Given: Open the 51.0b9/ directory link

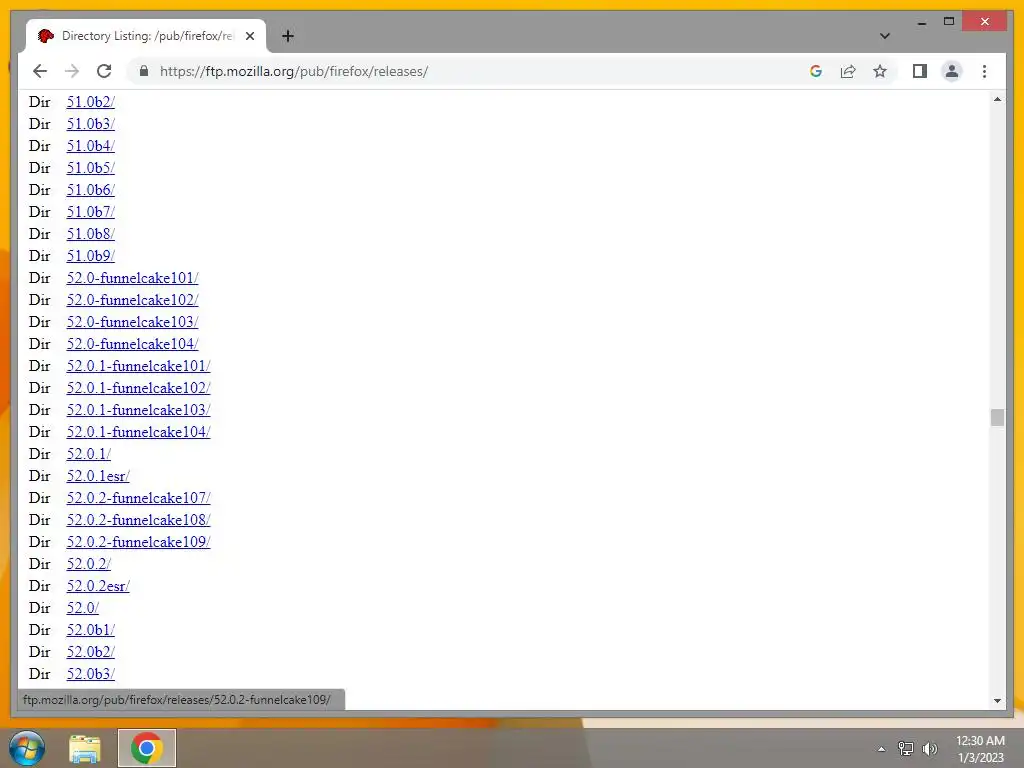Looking at the screenshot, I should pos(90,256).
